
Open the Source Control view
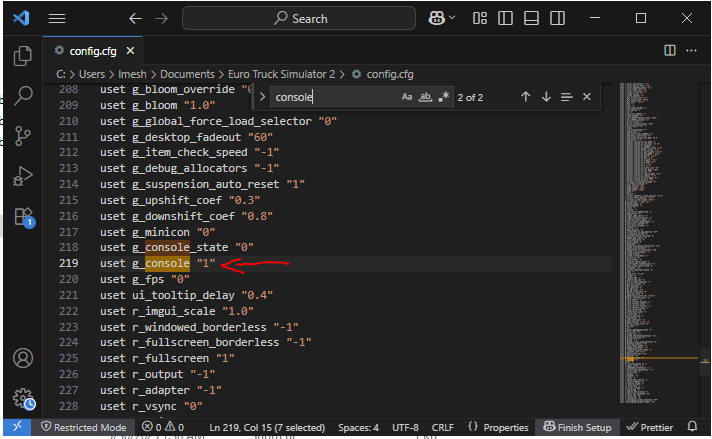[23, 136]
